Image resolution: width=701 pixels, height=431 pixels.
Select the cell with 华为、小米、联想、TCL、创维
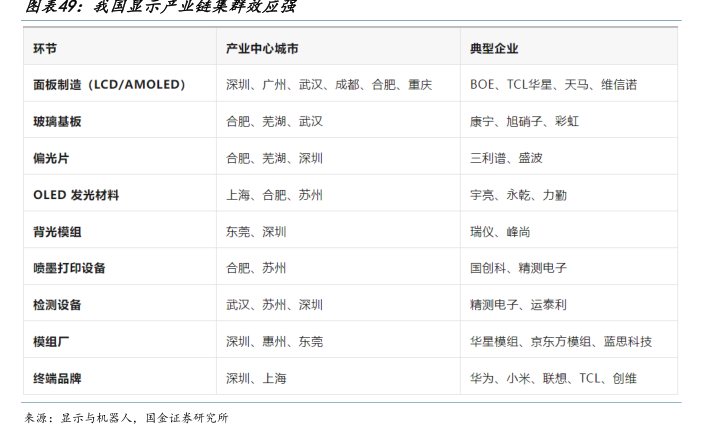coord(553,378)
